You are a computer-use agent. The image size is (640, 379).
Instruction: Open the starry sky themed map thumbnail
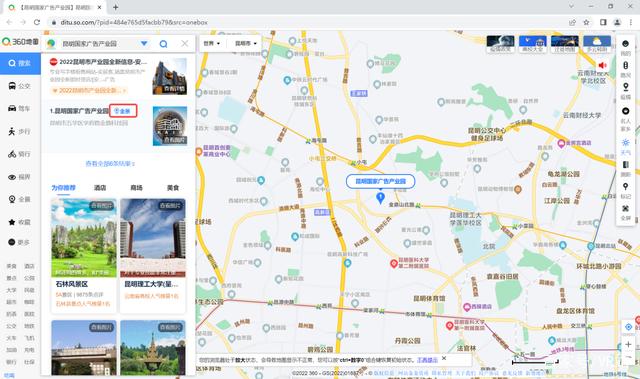(x=500, y=44)
